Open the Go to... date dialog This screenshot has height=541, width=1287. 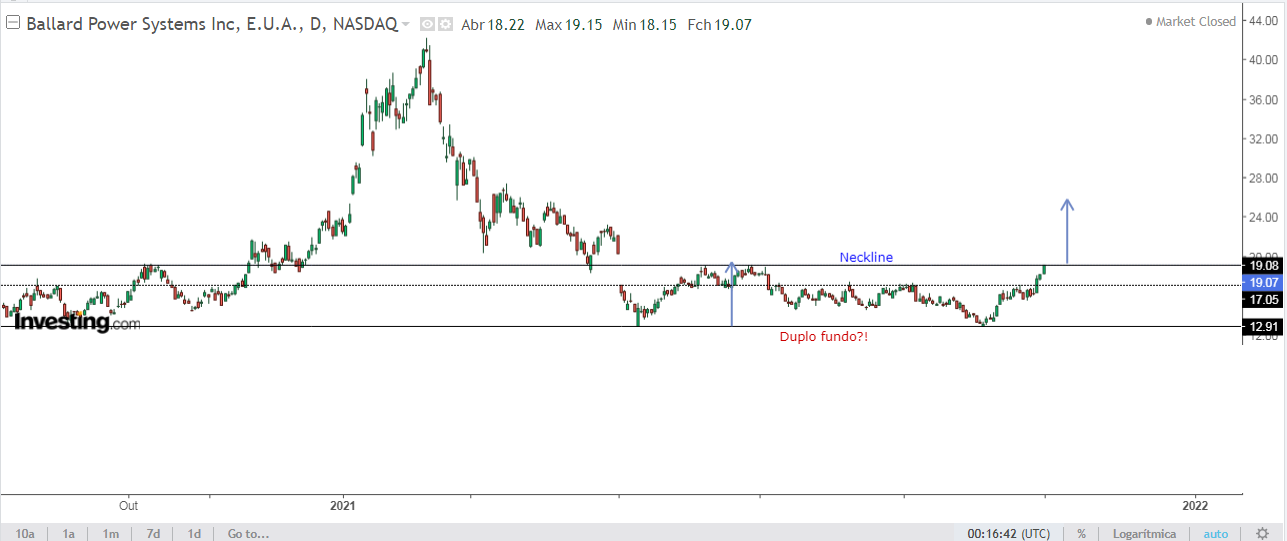[248, 533]
